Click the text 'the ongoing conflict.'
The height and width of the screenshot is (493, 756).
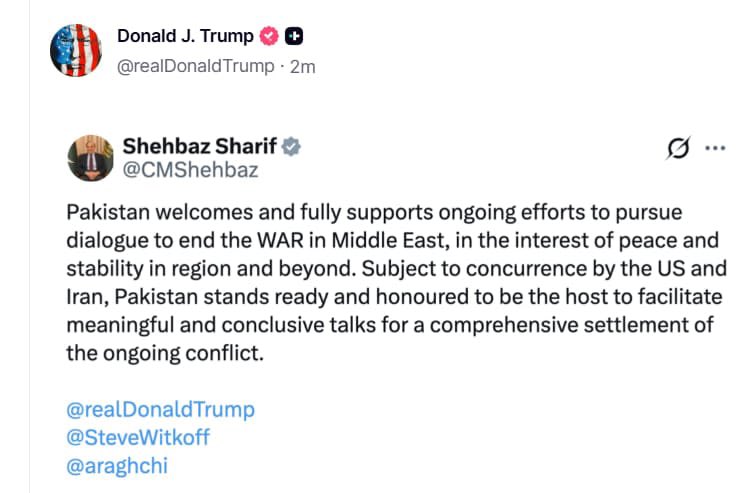(x=165, y=354)
